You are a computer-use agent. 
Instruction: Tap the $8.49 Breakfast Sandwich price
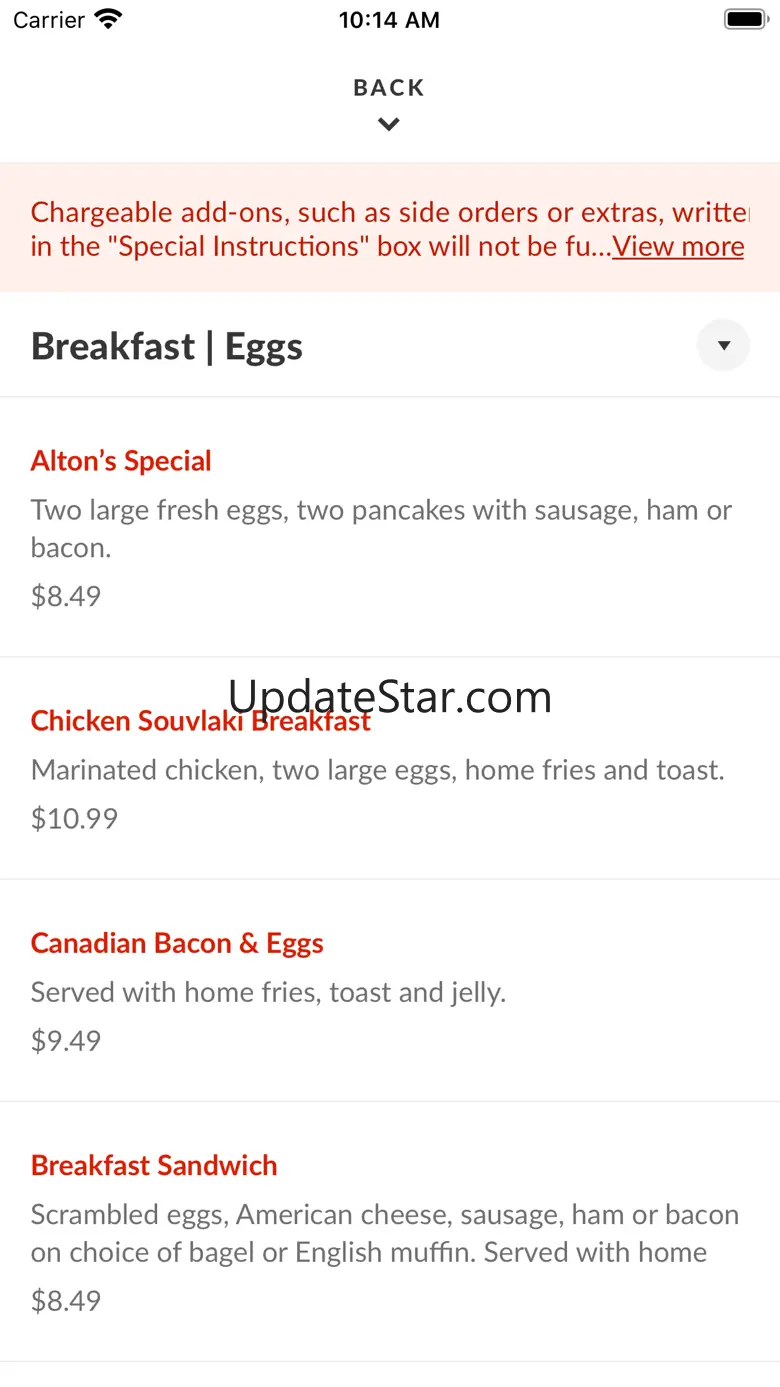click(x=66, y=1300)
